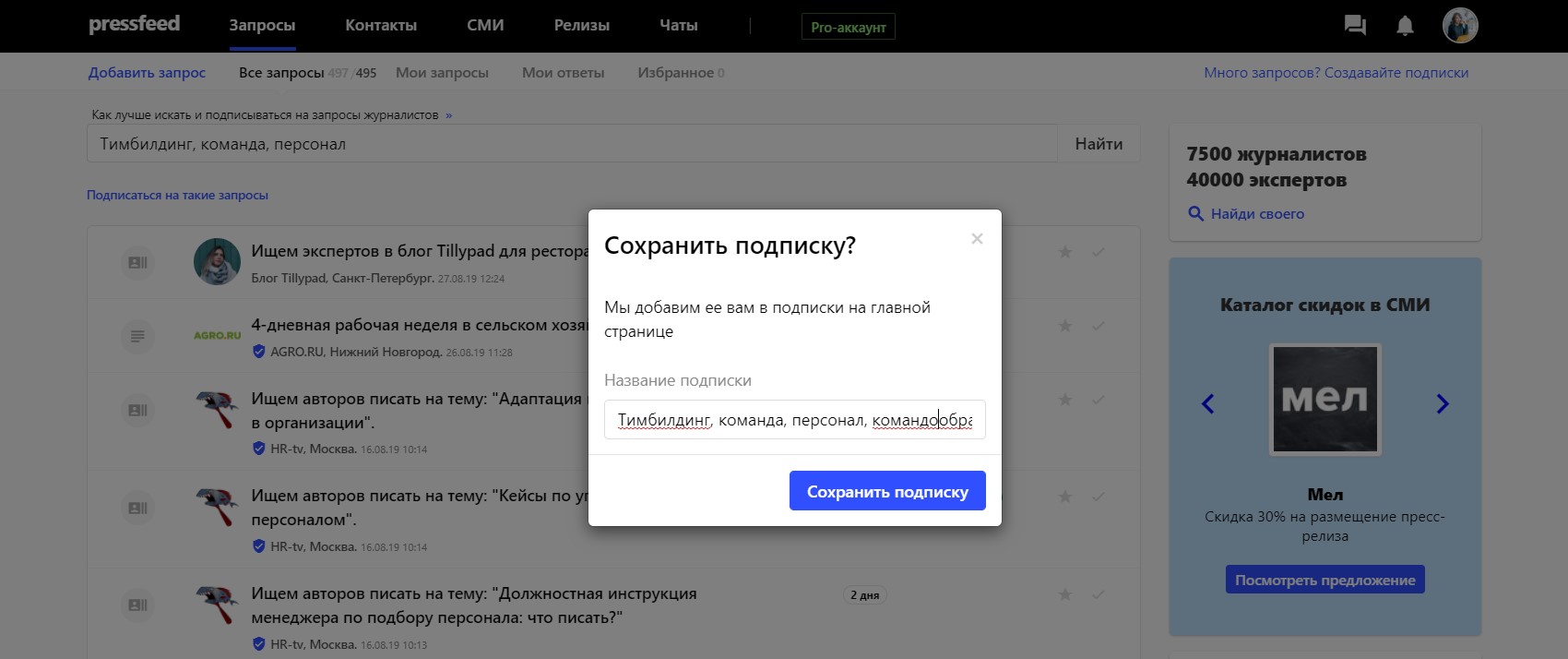Viewport: 1568px width, 659px height.
Task: Mark the Tillypad request with checkmark
Action: point(1099,252)
